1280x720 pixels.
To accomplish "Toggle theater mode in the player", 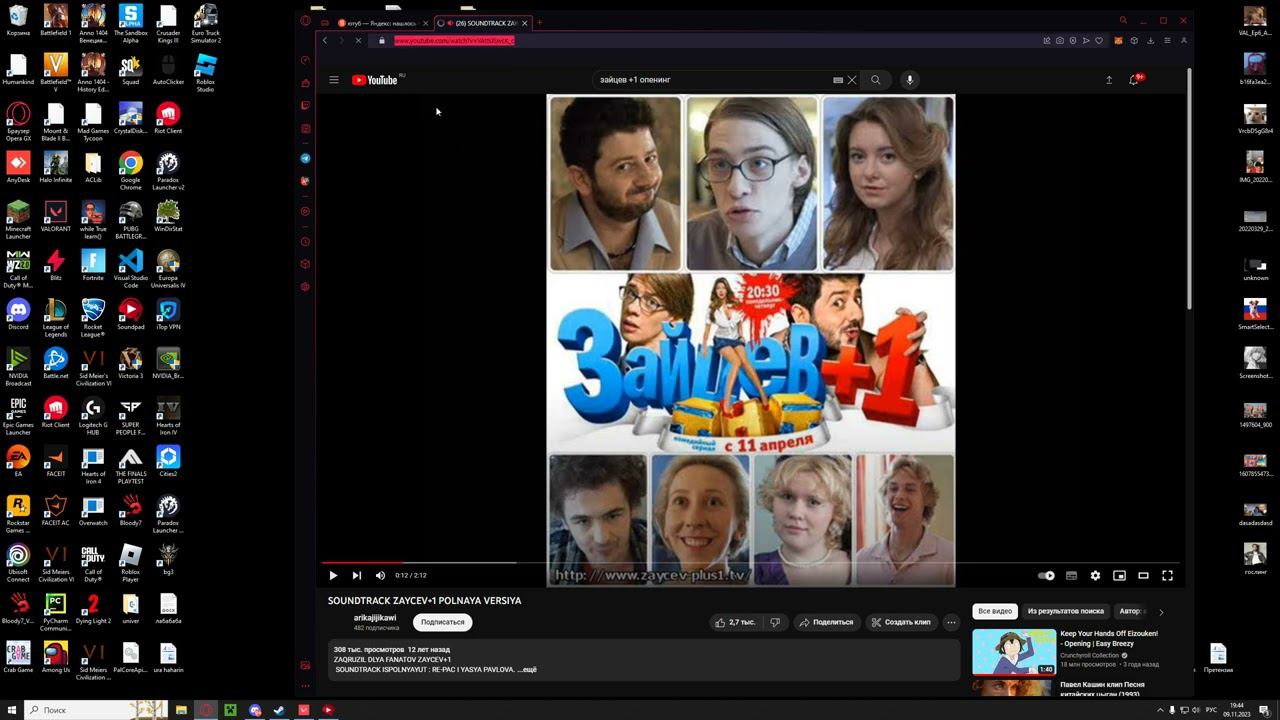I will (x=1143, y=575).
